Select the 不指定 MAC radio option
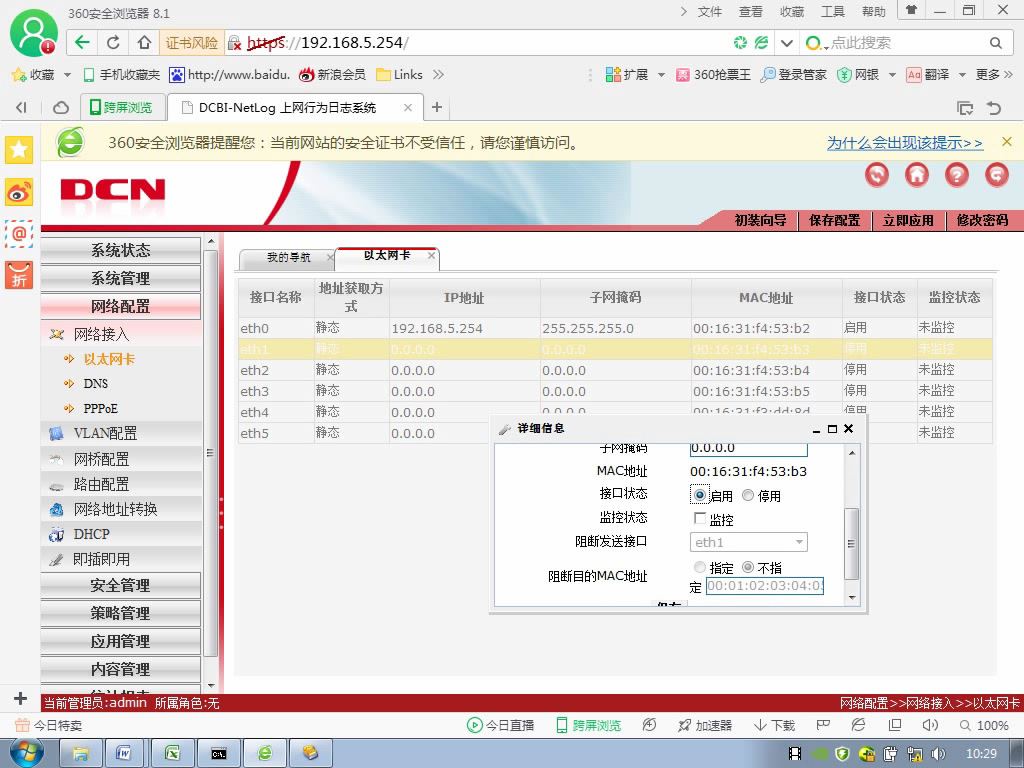This screenshot has height=768, width=1024. (748, 567)
